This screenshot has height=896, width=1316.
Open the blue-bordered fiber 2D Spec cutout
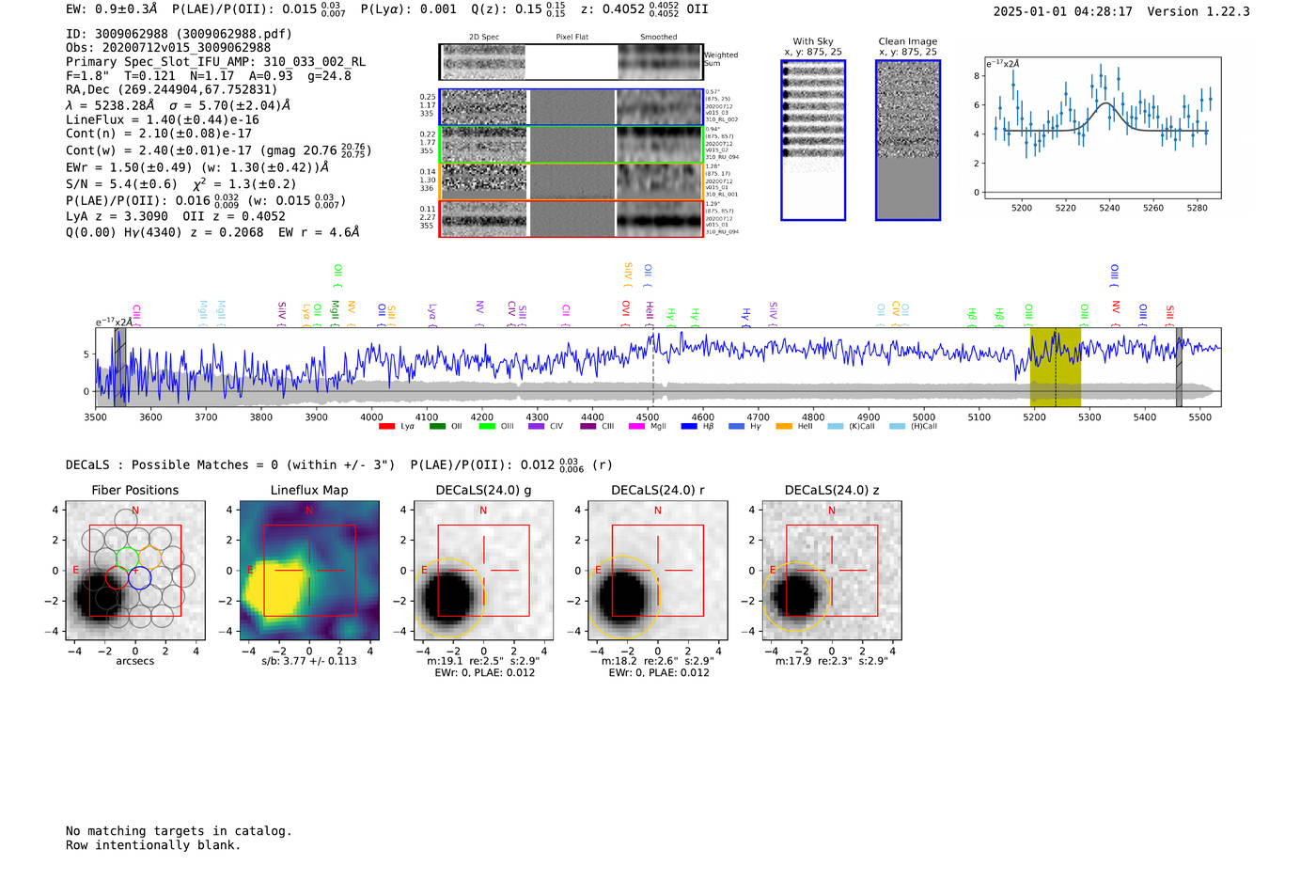[483, 107]
